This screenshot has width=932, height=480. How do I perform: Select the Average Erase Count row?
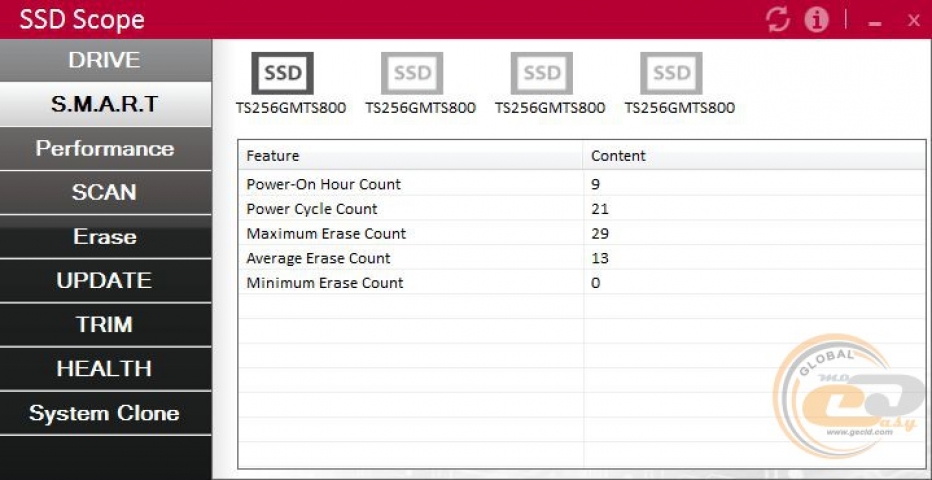point(582,258)
